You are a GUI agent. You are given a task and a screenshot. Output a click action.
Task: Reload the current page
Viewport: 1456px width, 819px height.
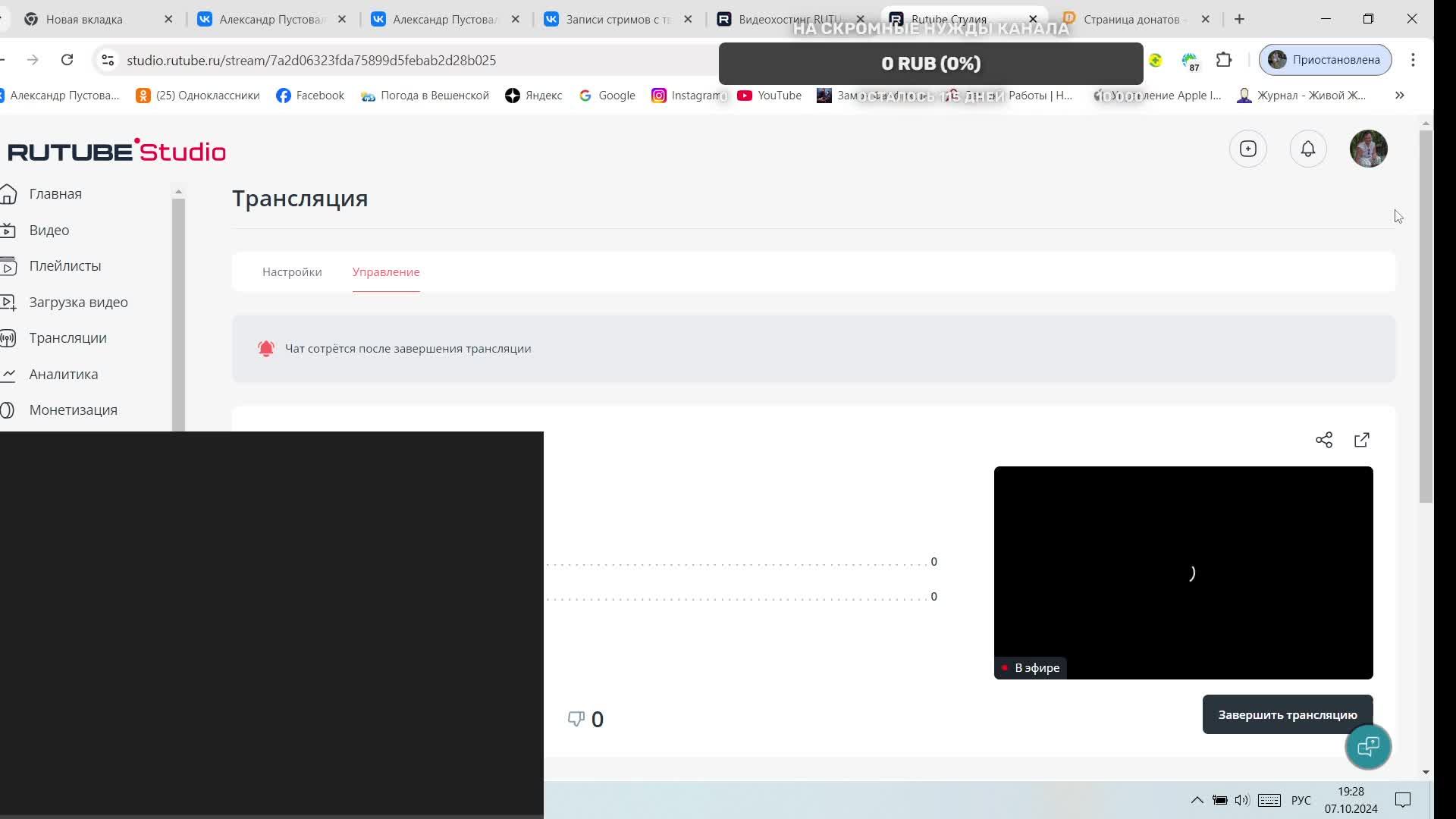pos(67,60)
